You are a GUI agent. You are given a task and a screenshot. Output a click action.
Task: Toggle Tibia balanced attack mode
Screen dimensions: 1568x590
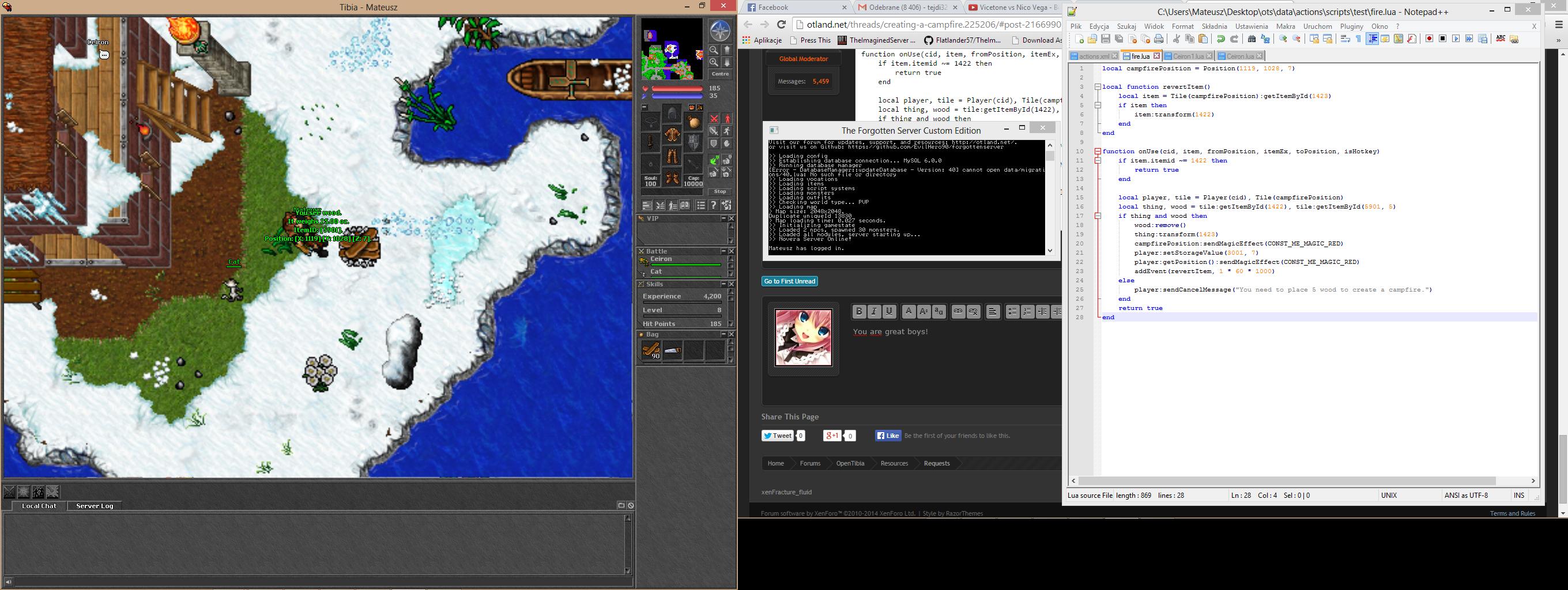click(x=714, y=131)
